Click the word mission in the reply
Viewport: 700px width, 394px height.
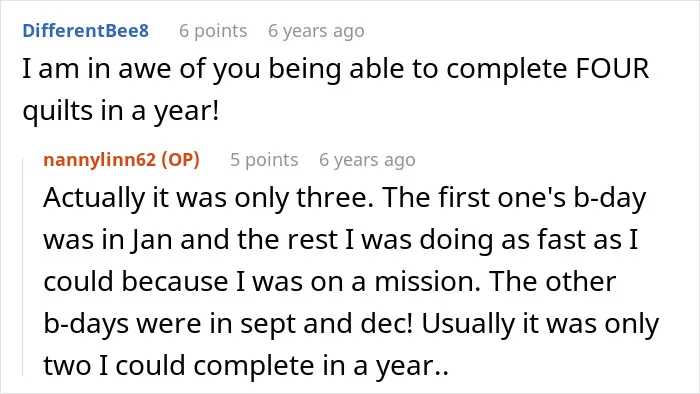tap(427, 282)
